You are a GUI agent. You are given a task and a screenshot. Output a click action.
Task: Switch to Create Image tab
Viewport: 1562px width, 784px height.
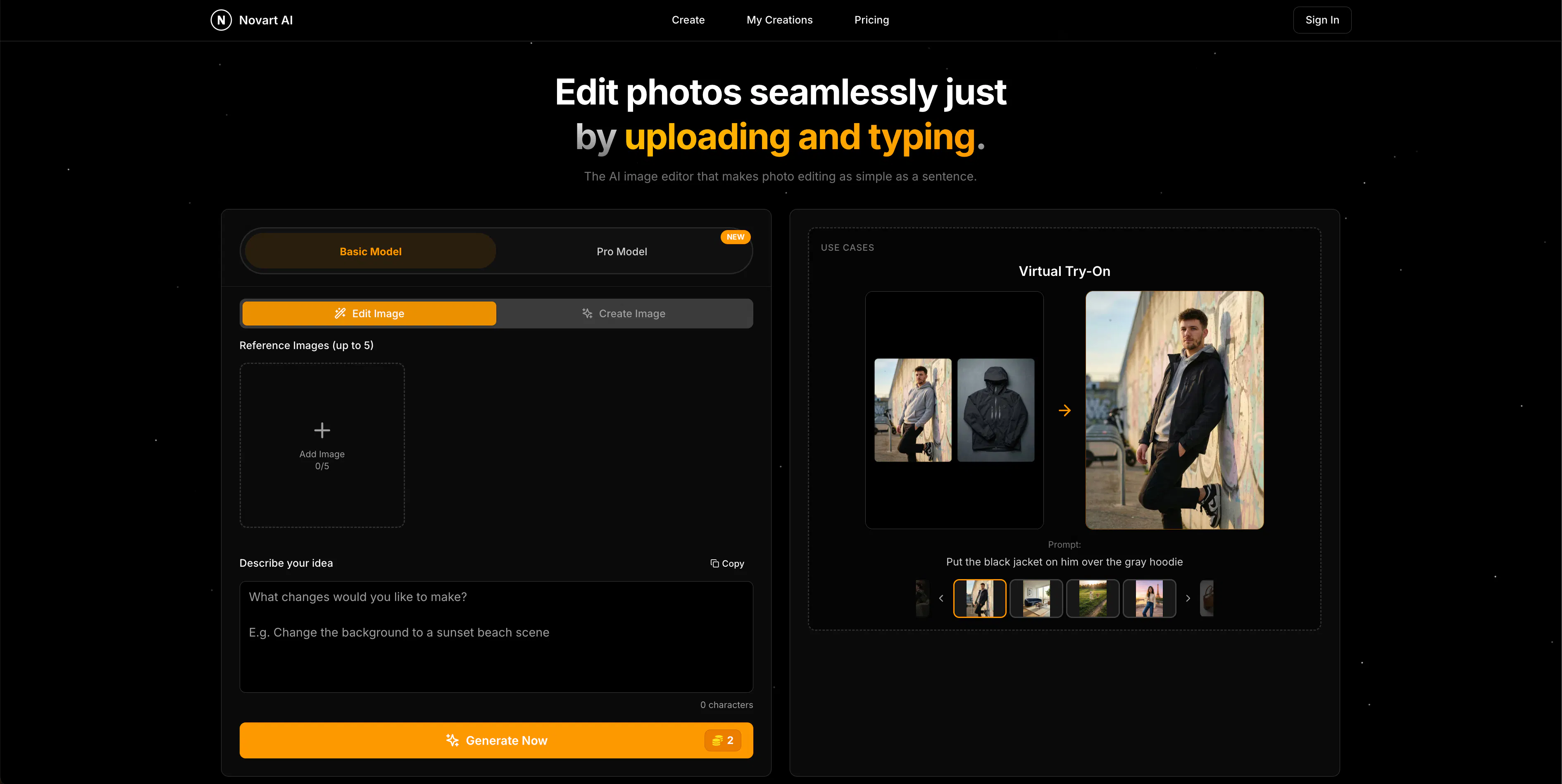tap(623, 314)
